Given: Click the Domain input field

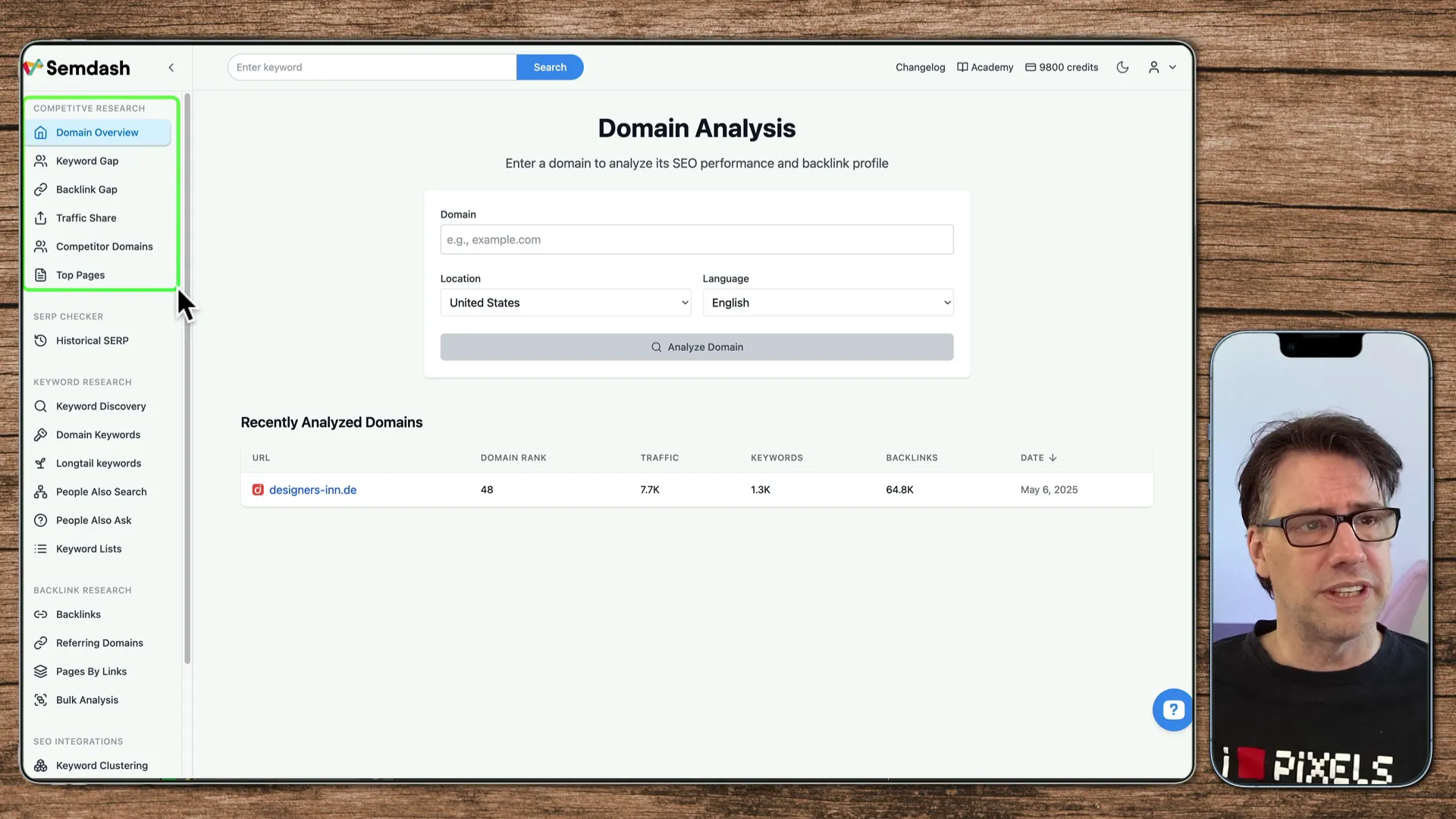Looking at the screenshot, I should [x=696, y=239].
